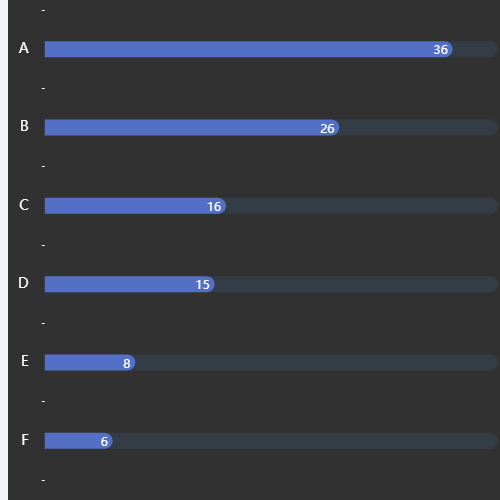Image resolution: width=500 pixels, height=500 pixels.
Task: Click the axis label E
Action: pos(25,361)
